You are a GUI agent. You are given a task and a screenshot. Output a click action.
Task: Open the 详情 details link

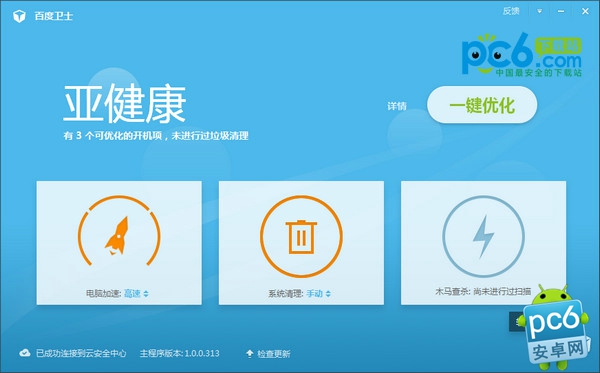[x=397, y=106]
